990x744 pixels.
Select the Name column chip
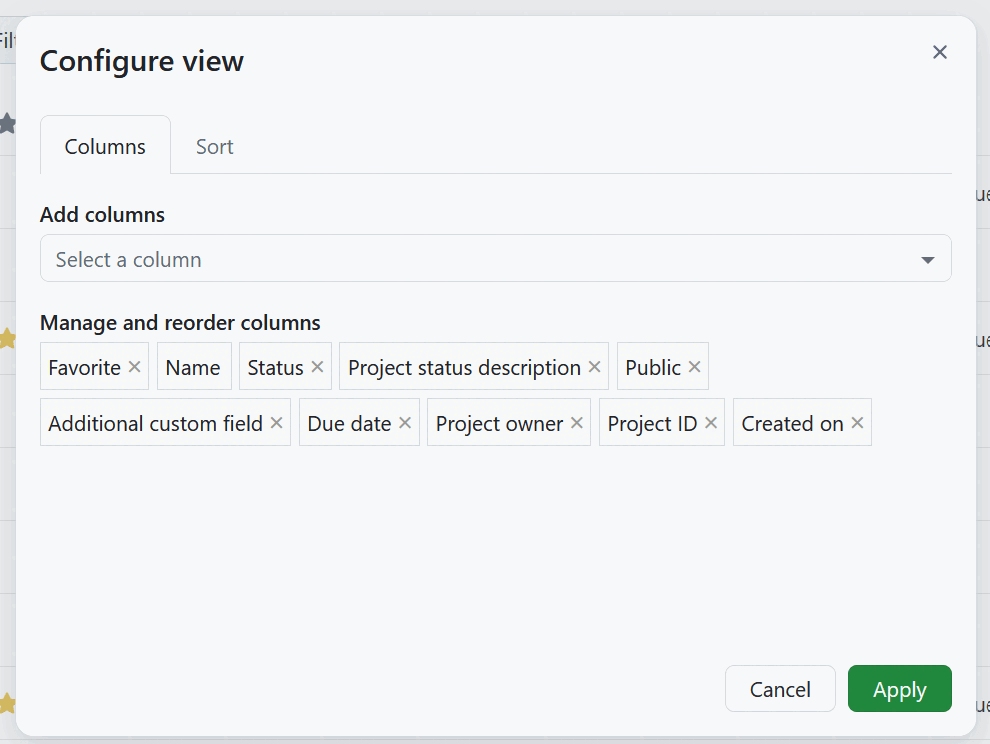tap(194, 366)
